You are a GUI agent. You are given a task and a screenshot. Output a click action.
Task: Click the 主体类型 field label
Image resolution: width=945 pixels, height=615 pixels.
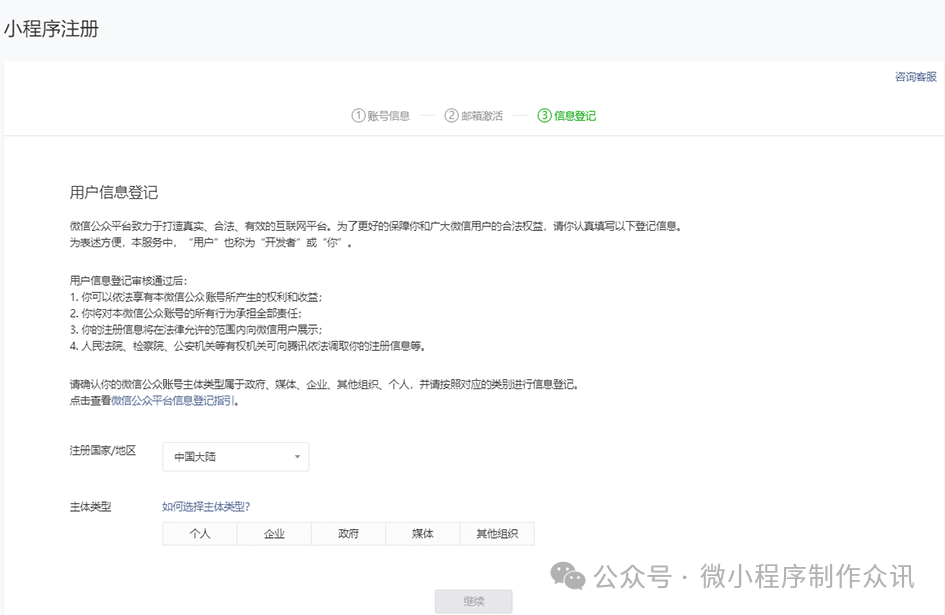coord(90,506)
